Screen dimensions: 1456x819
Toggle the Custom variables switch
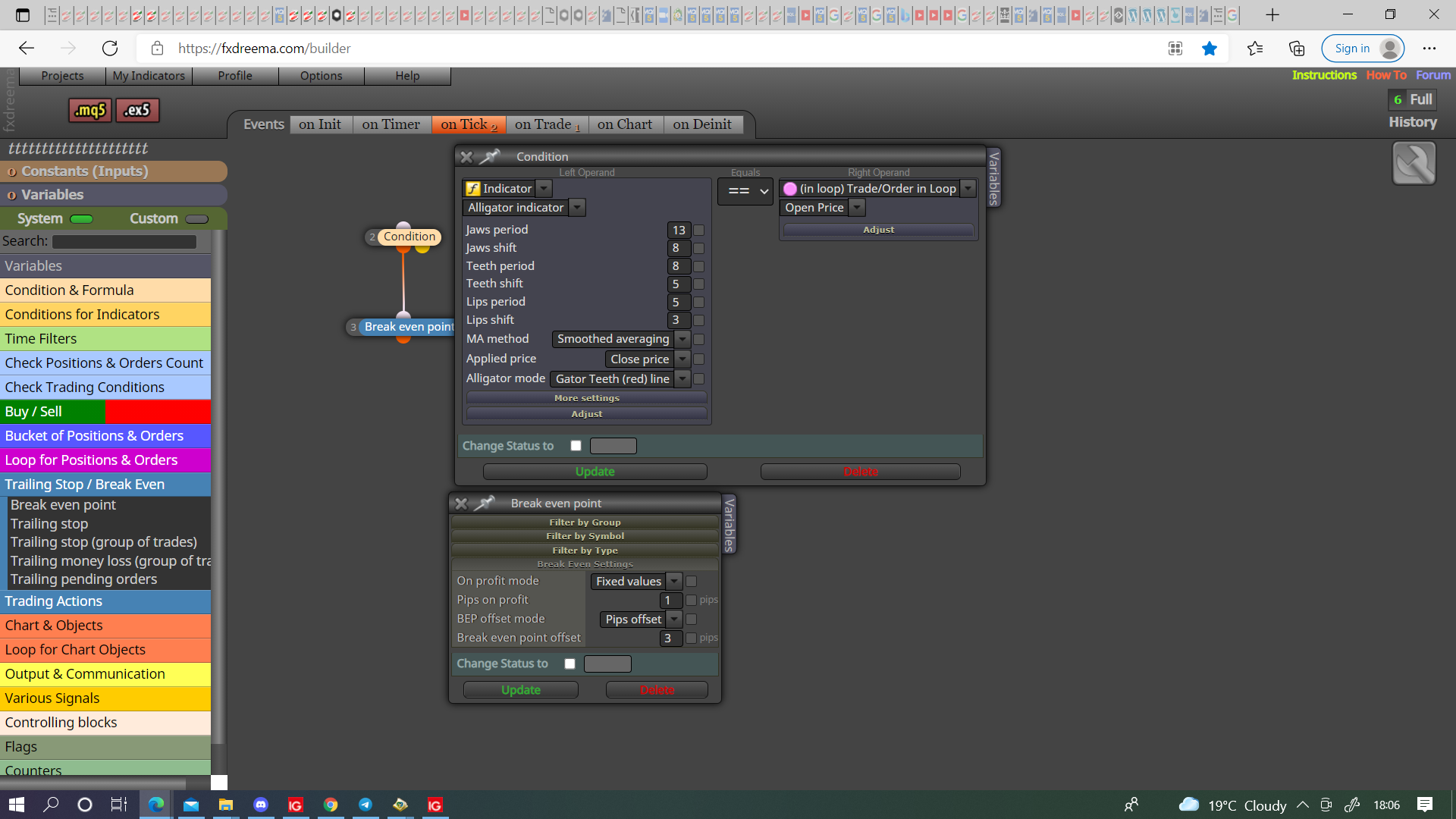click(x=196, y=219)
